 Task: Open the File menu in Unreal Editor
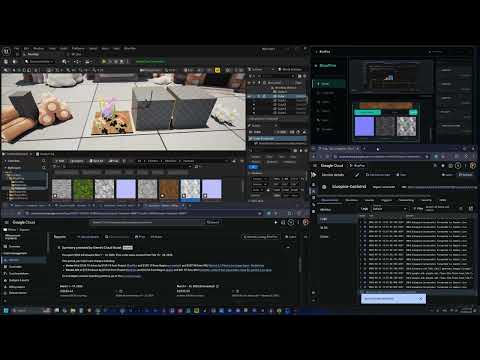click(x=16, y=49)
